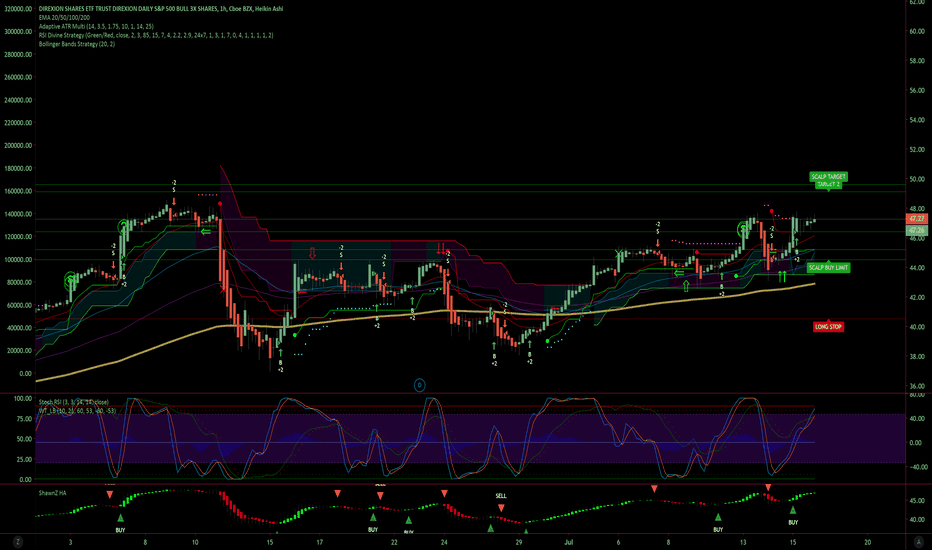Open the Stoch RSI indicator legend
This screenshot has width=932, height=550.
click(x=73, y=403)
